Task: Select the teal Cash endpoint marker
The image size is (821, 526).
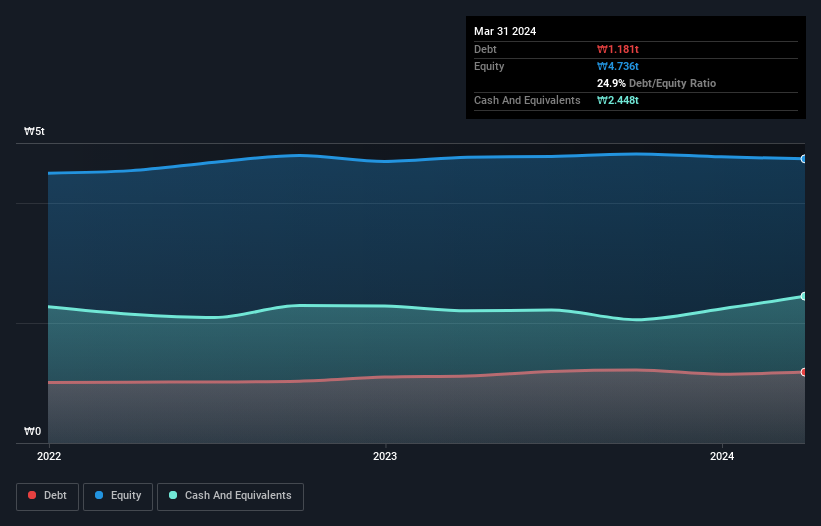Action: (x=804, y=296)
